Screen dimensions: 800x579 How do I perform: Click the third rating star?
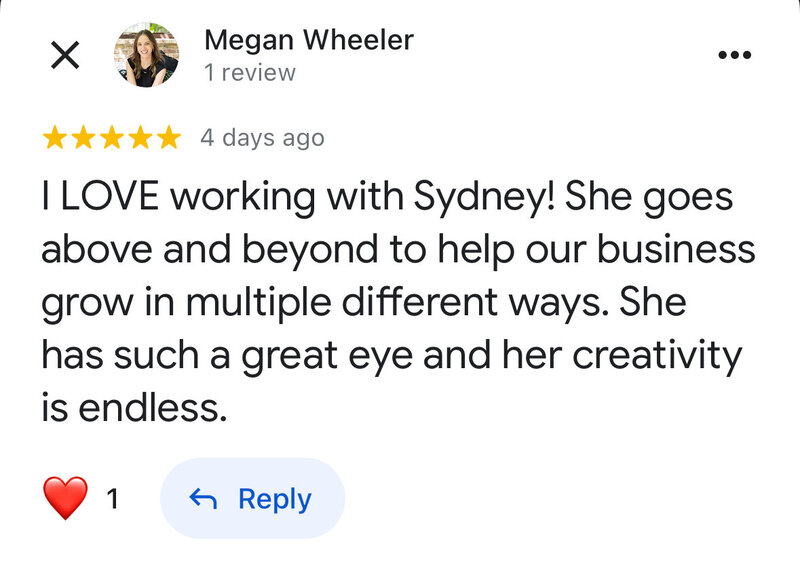coord(112,138)
